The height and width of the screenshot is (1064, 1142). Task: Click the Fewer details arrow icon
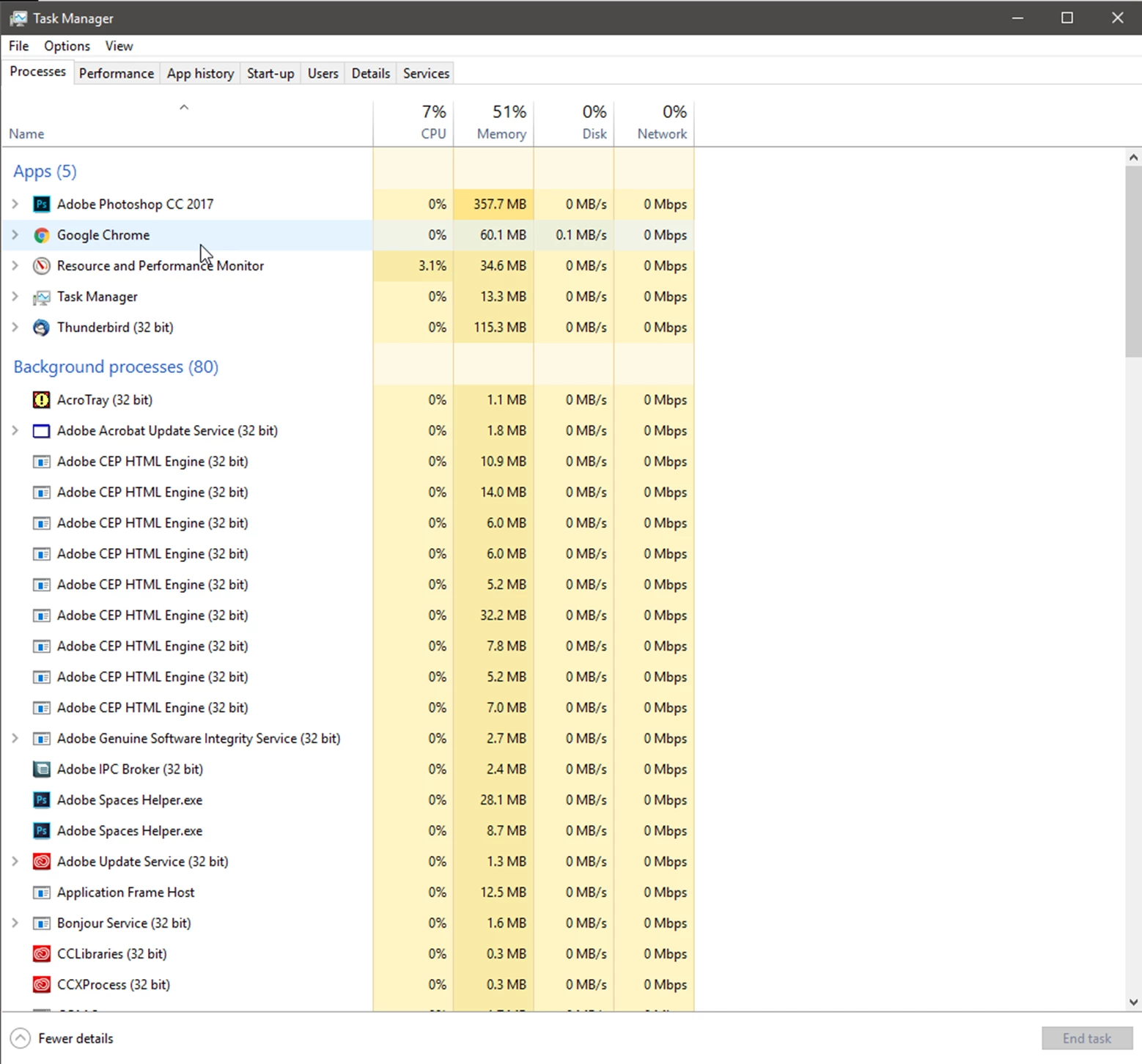(x=21, y=1038)
